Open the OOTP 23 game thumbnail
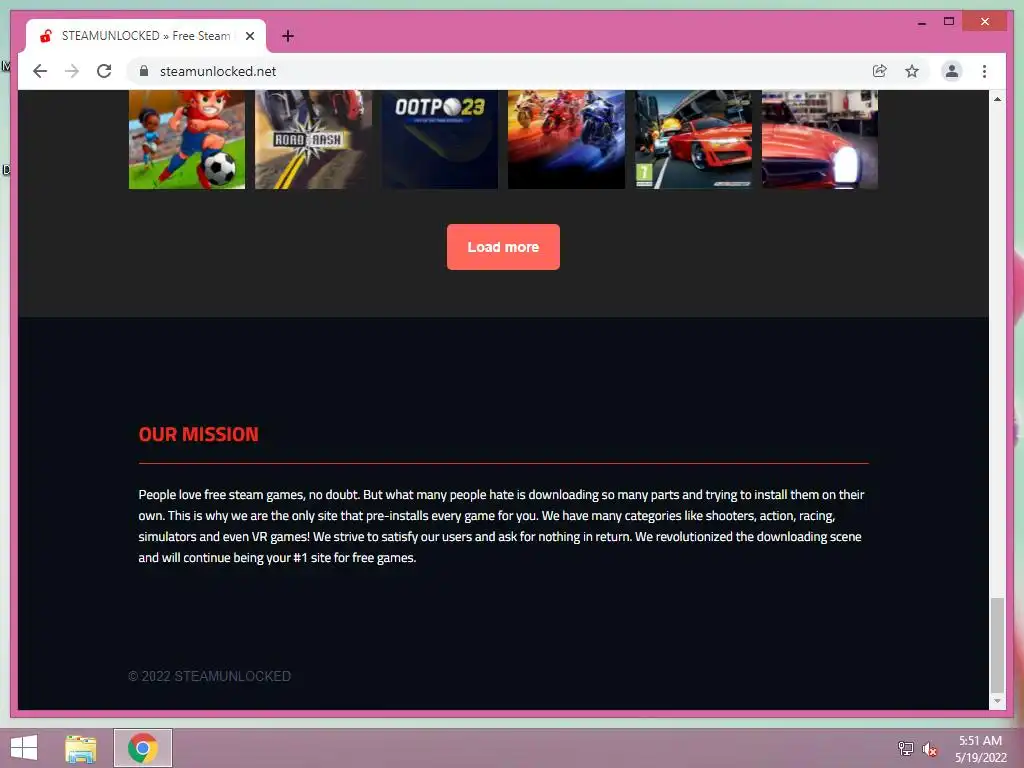1024x768 pixels. 440,140
